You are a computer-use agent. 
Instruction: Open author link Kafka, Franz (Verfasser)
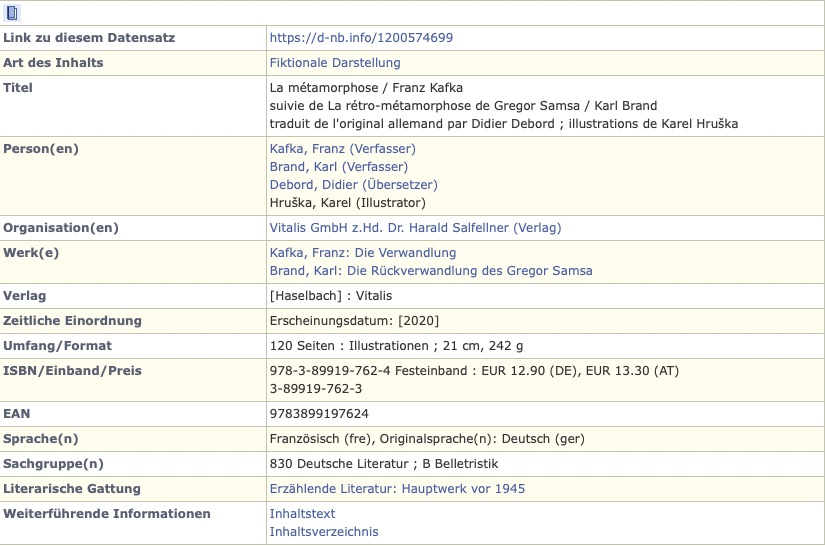coord(338,149)
